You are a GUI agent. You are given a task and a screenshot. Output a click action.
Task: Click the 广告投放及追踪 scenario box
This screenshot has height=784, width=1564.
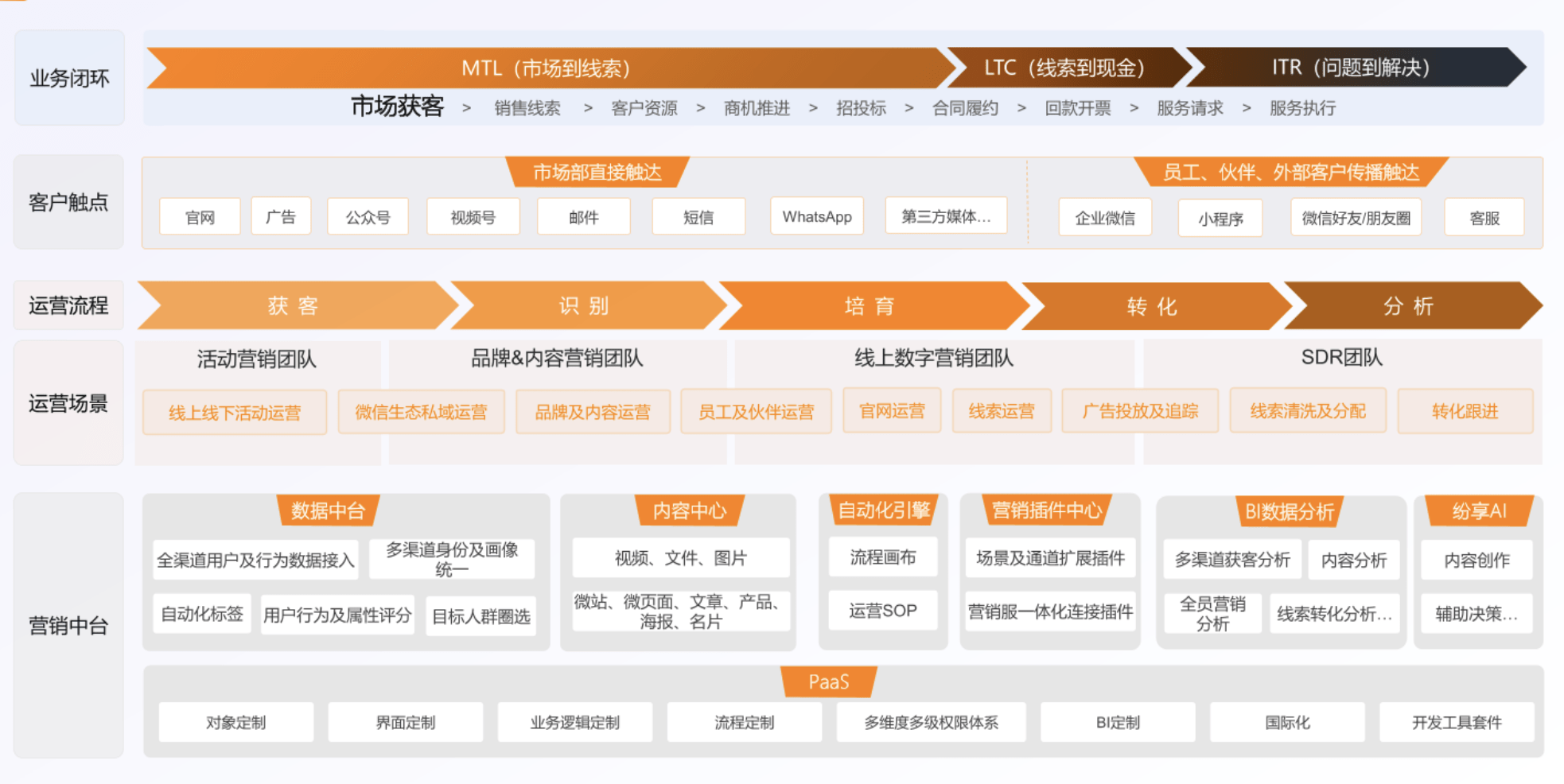coord(1139,411)
